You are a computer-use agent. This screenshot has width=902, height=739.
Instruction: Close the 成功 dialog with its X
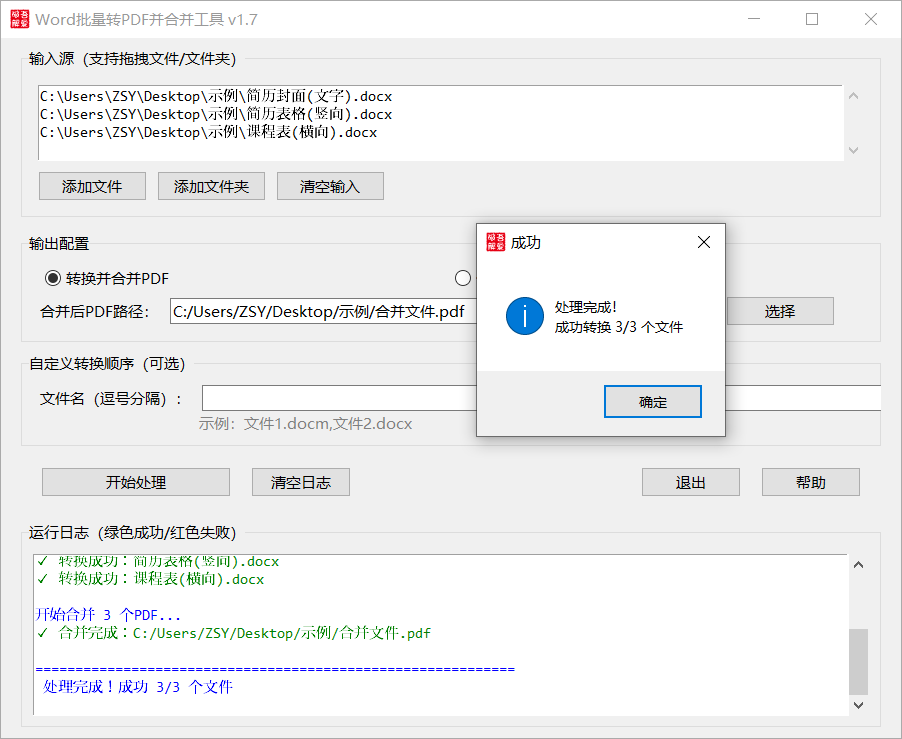pos(703,241)
